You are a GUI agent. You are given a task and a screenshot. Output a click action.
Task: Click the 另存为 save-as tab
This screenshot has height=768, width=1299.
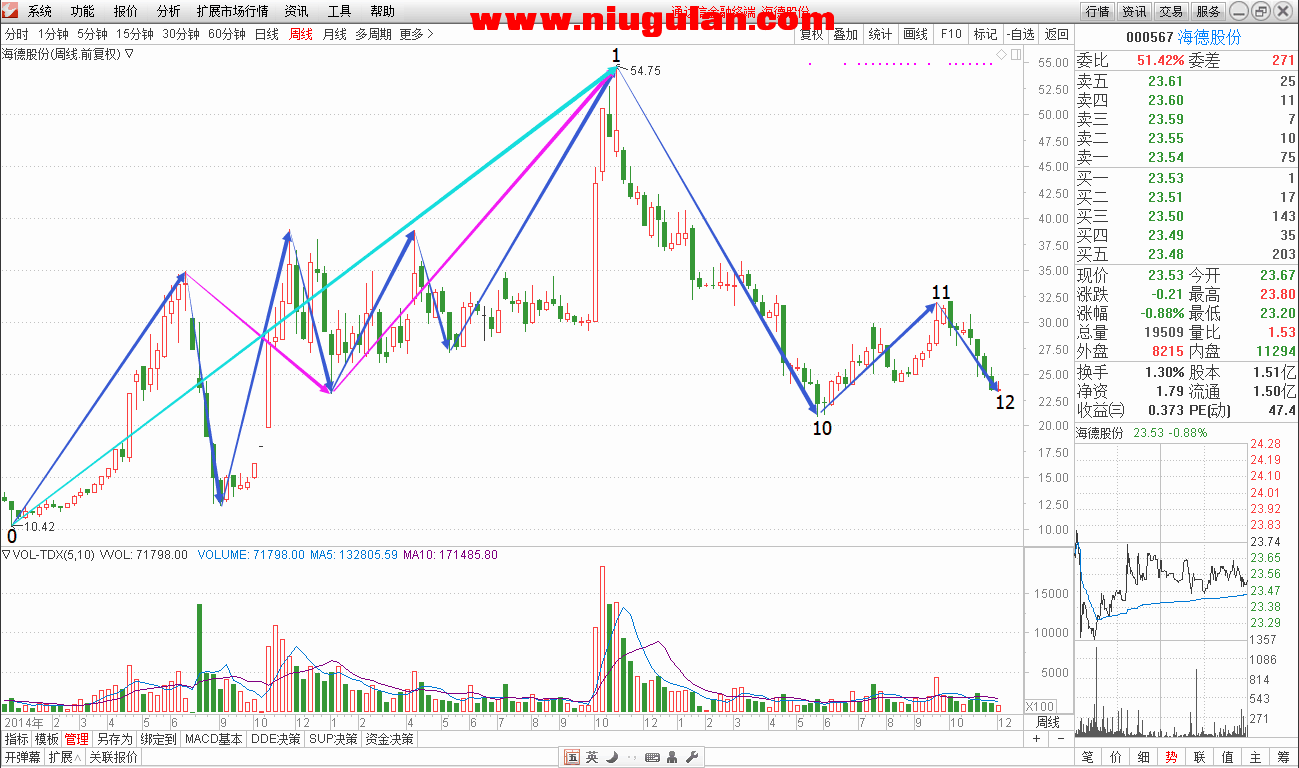(114, 740)
